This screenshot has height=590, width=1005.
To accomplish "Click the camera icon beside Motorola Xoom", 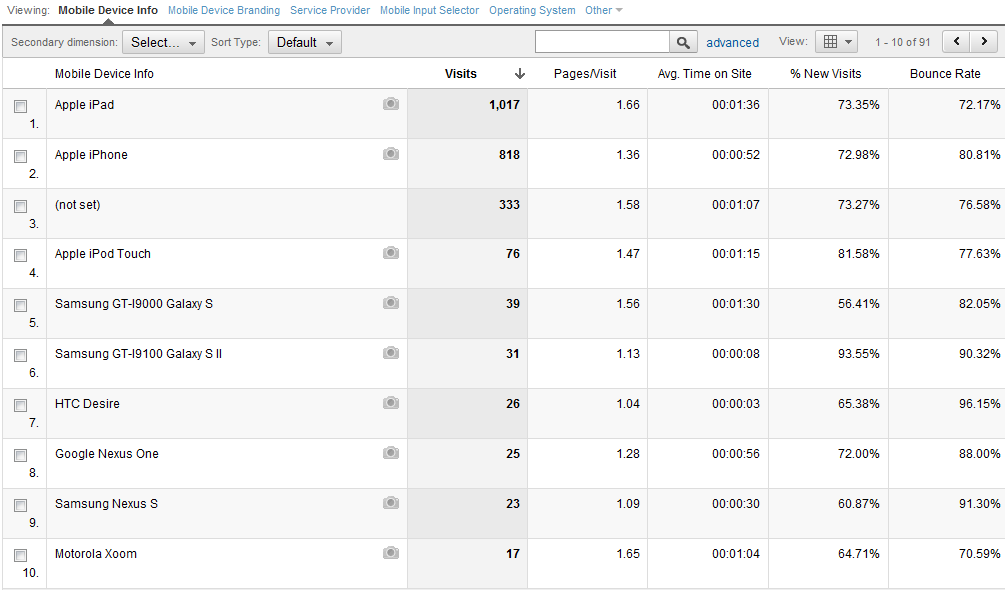I will coord(391,553).
